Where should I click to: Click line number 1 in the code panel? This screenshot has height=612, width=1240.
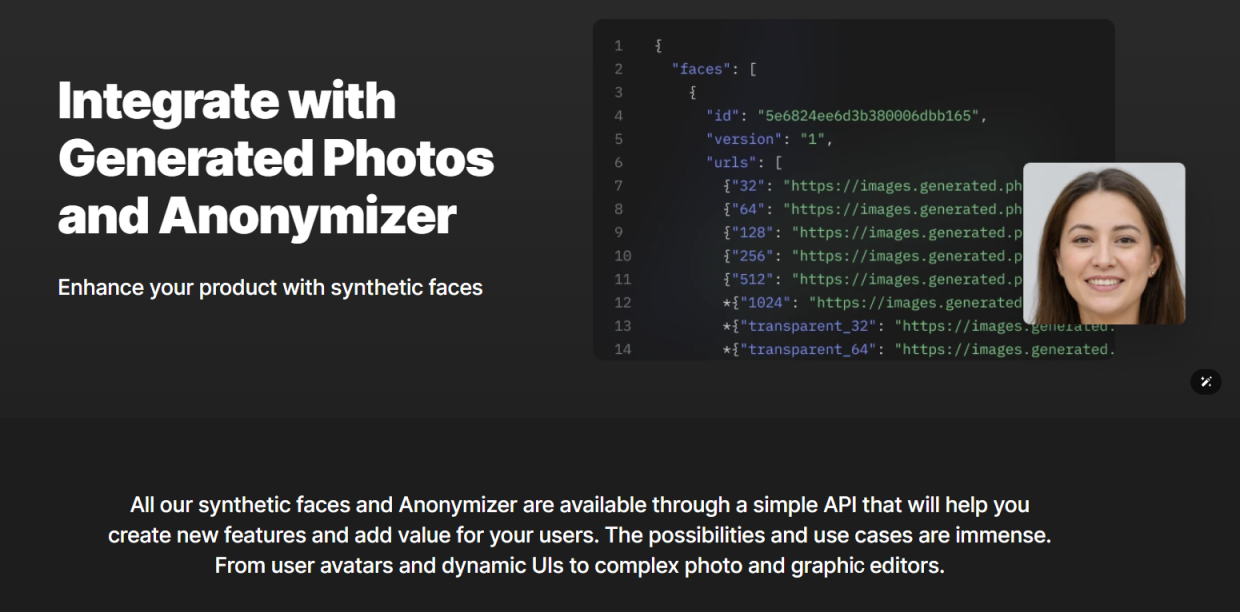618,46
